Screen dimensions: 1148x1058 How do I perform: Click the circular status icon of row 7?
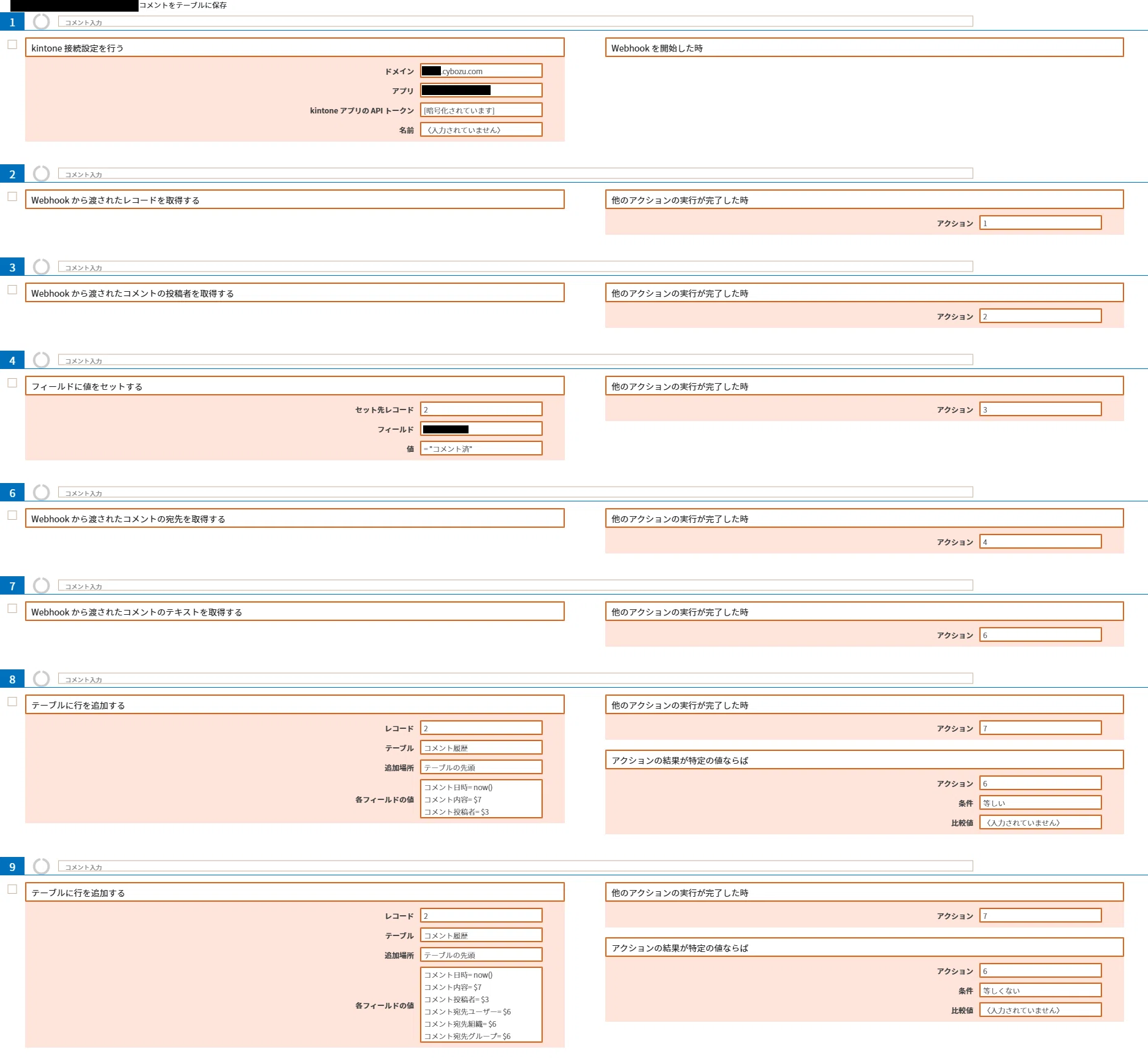[x=41, y=586]
